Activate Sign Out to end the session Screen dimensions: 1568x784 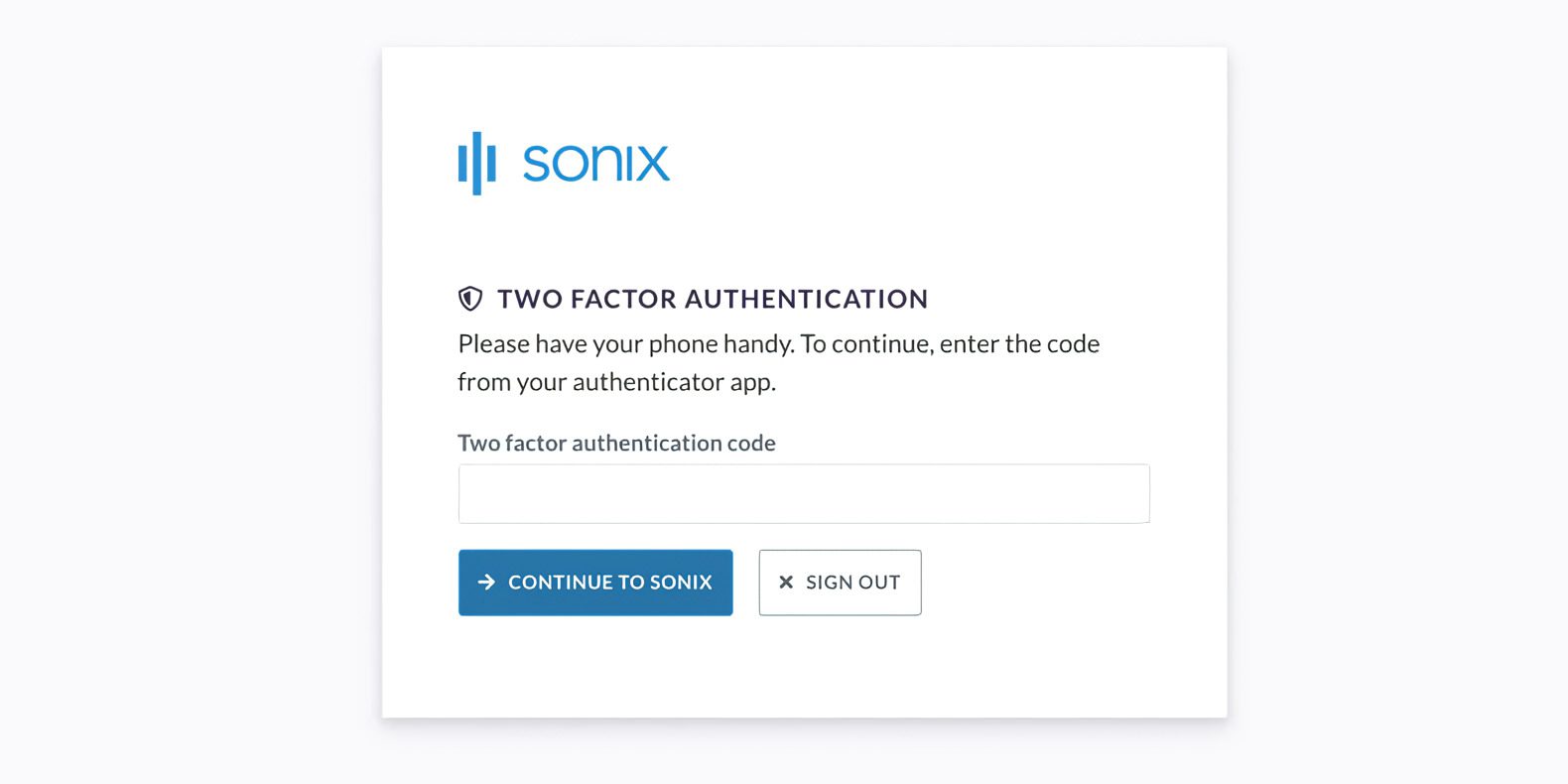coord(840,583)
